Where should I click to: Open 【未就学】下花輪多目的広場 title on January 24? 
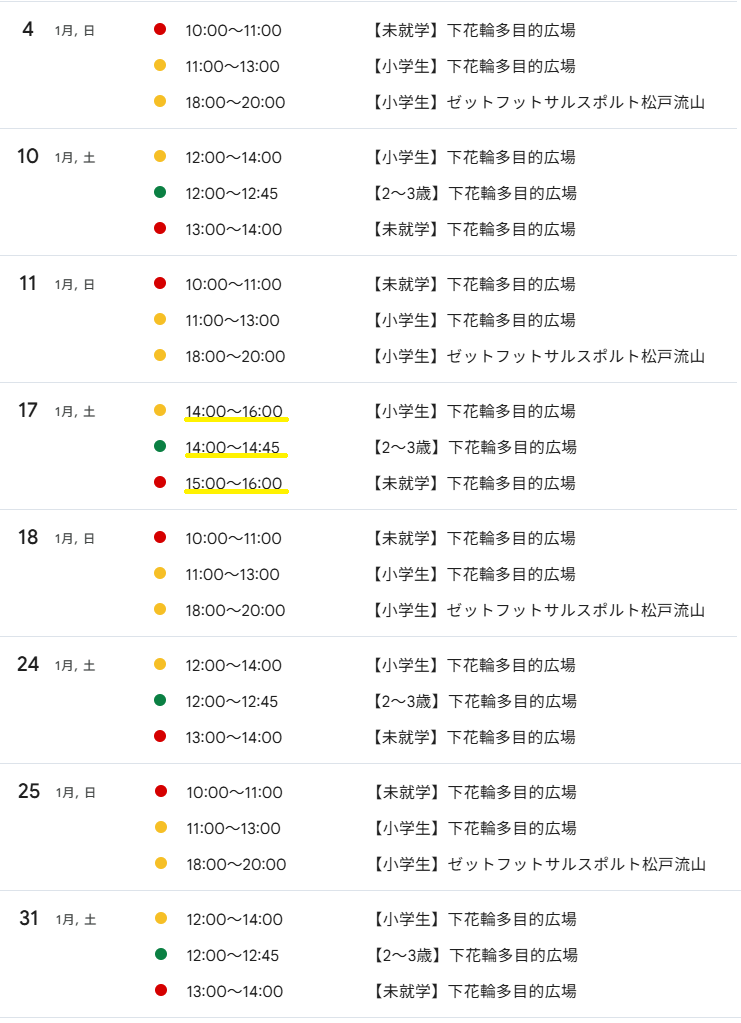click(x=473, y=737)
